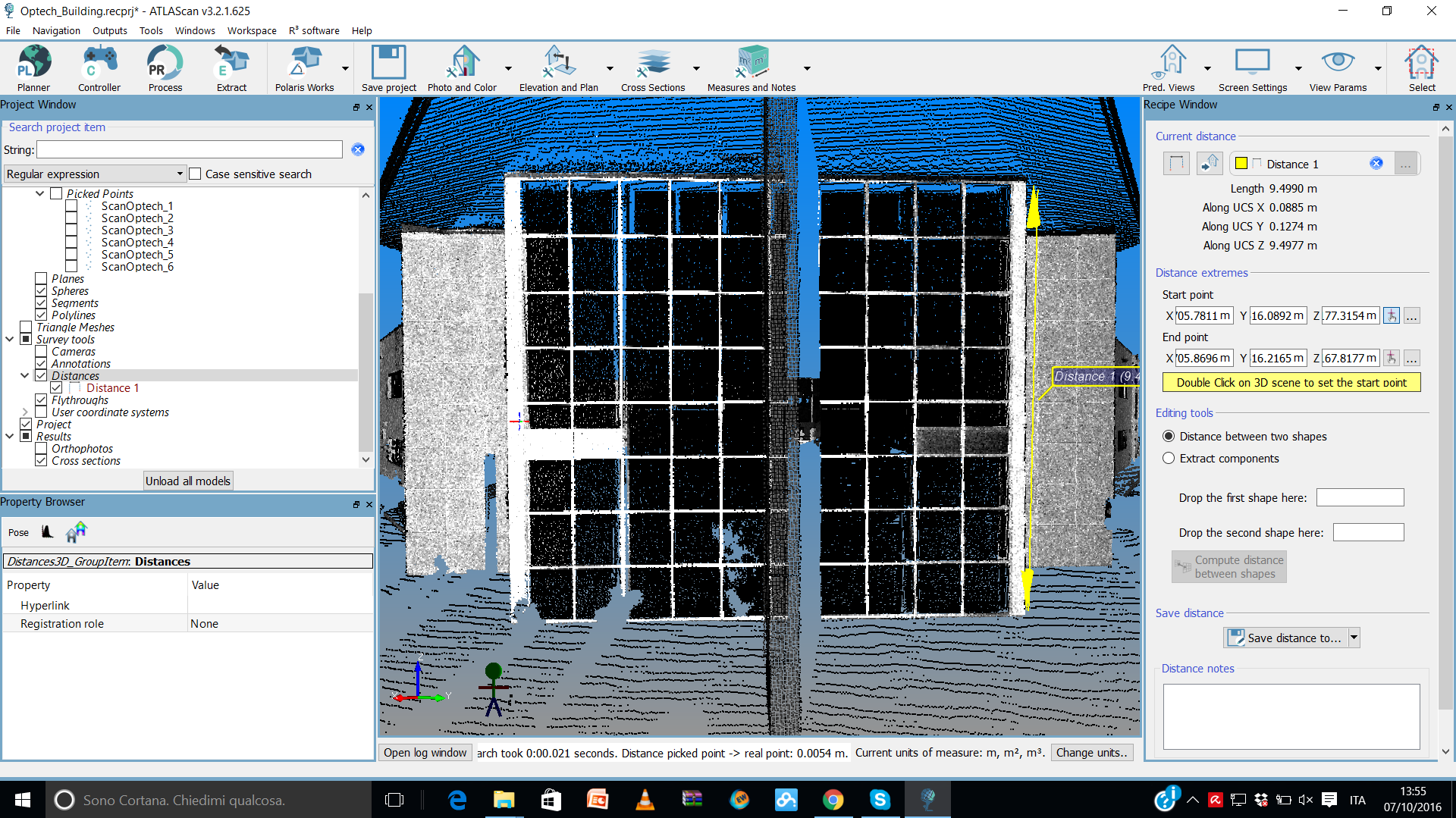Click the View Params eye icon
Image resolution: width=1456 pixels, height=818 pixels.
(1337, 62)
